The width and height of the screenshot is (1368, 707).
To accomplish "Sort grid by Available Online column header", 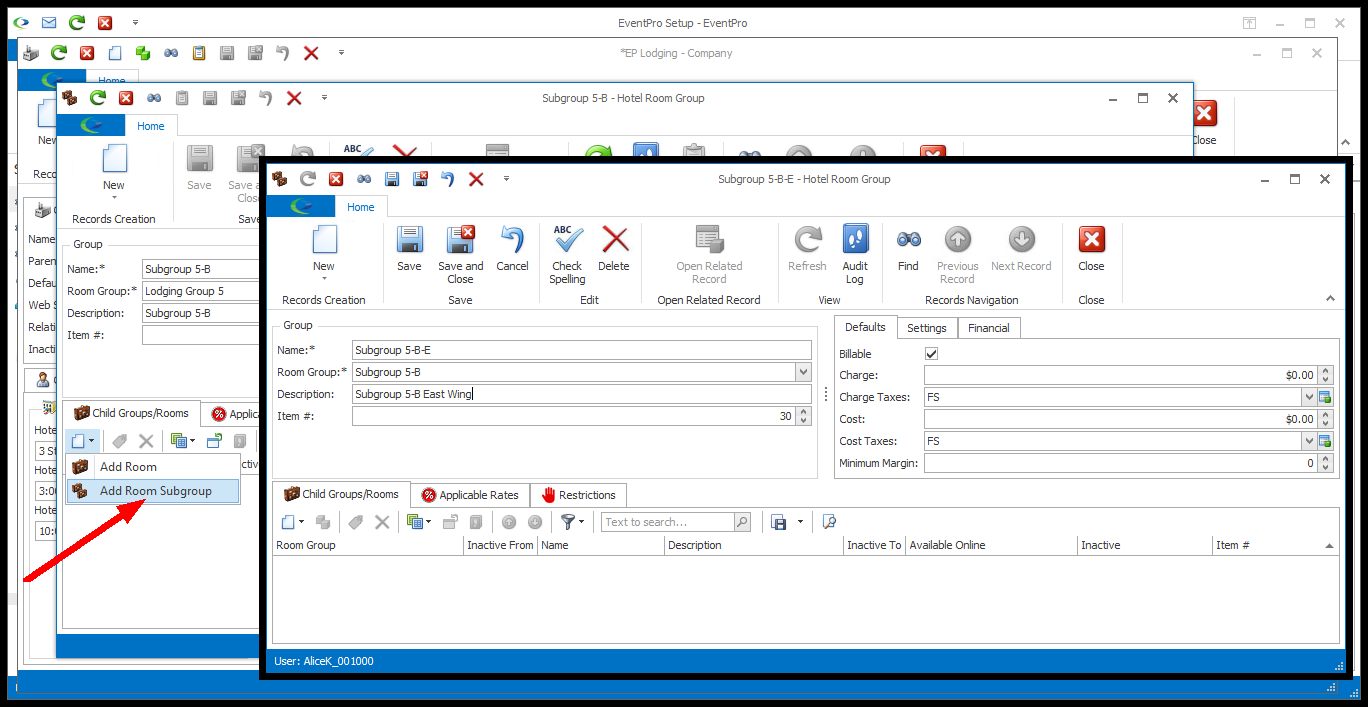I will point(991,545).
